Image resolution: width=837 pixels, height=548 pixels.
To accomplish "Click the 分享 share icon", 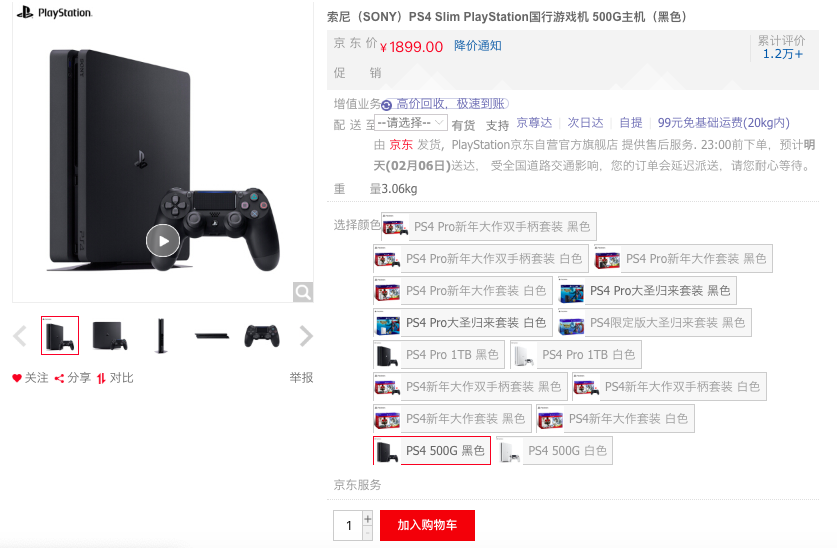I will pos(59,378).
